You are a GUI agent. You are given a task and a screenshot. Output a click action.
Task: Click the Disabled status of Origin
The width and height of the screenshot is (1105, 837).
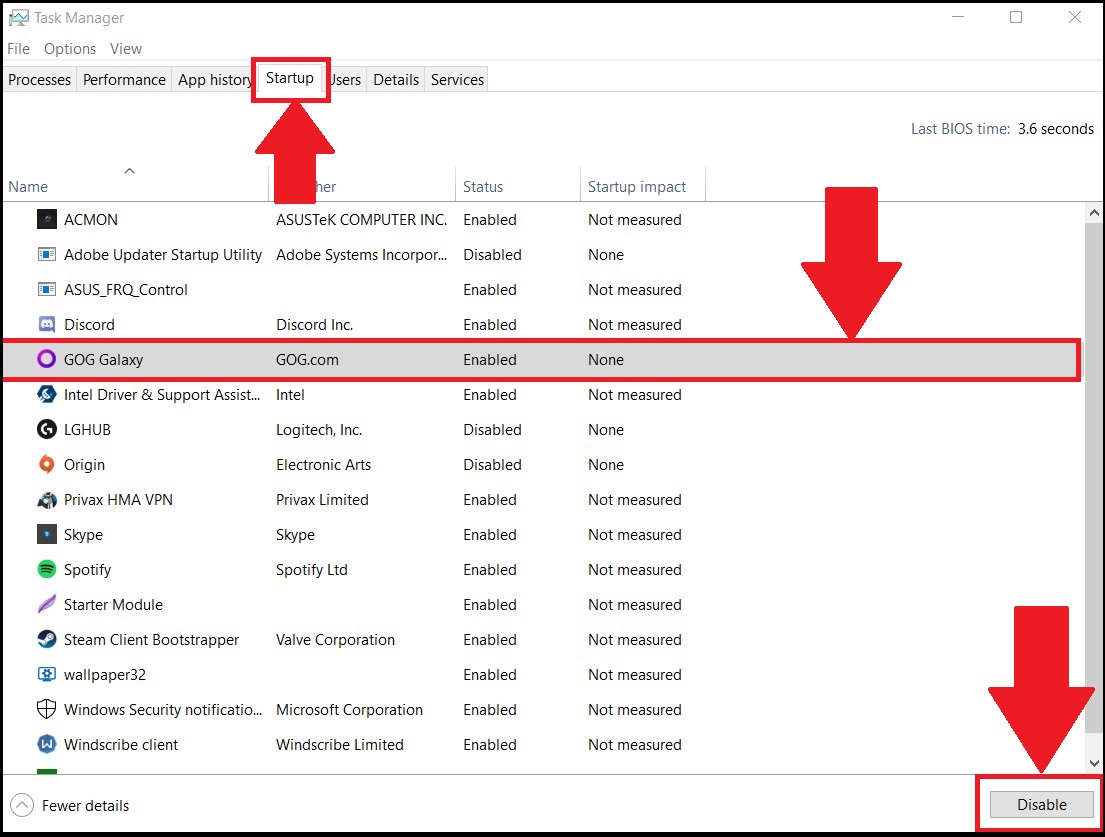(x=493, y=464)
